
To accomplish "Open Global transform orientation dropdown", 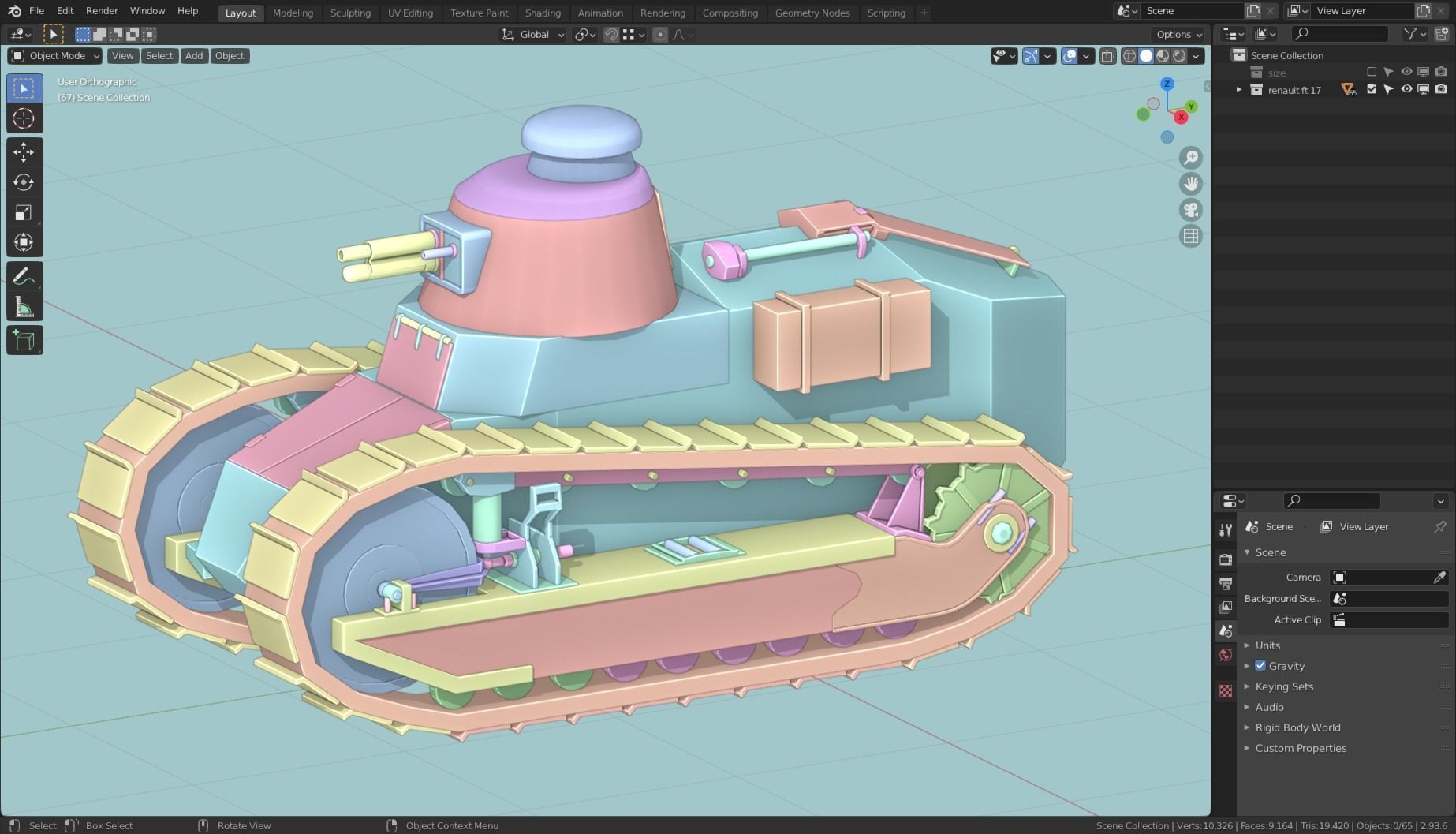I will 533,35.
